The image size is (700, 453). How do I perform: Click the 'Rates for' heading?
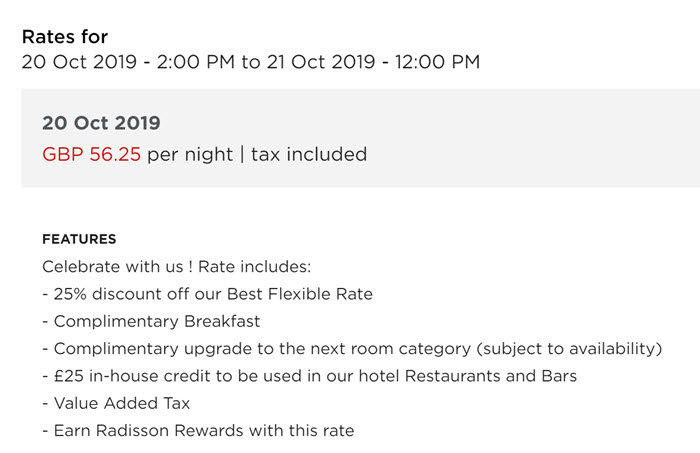(65, 37)
